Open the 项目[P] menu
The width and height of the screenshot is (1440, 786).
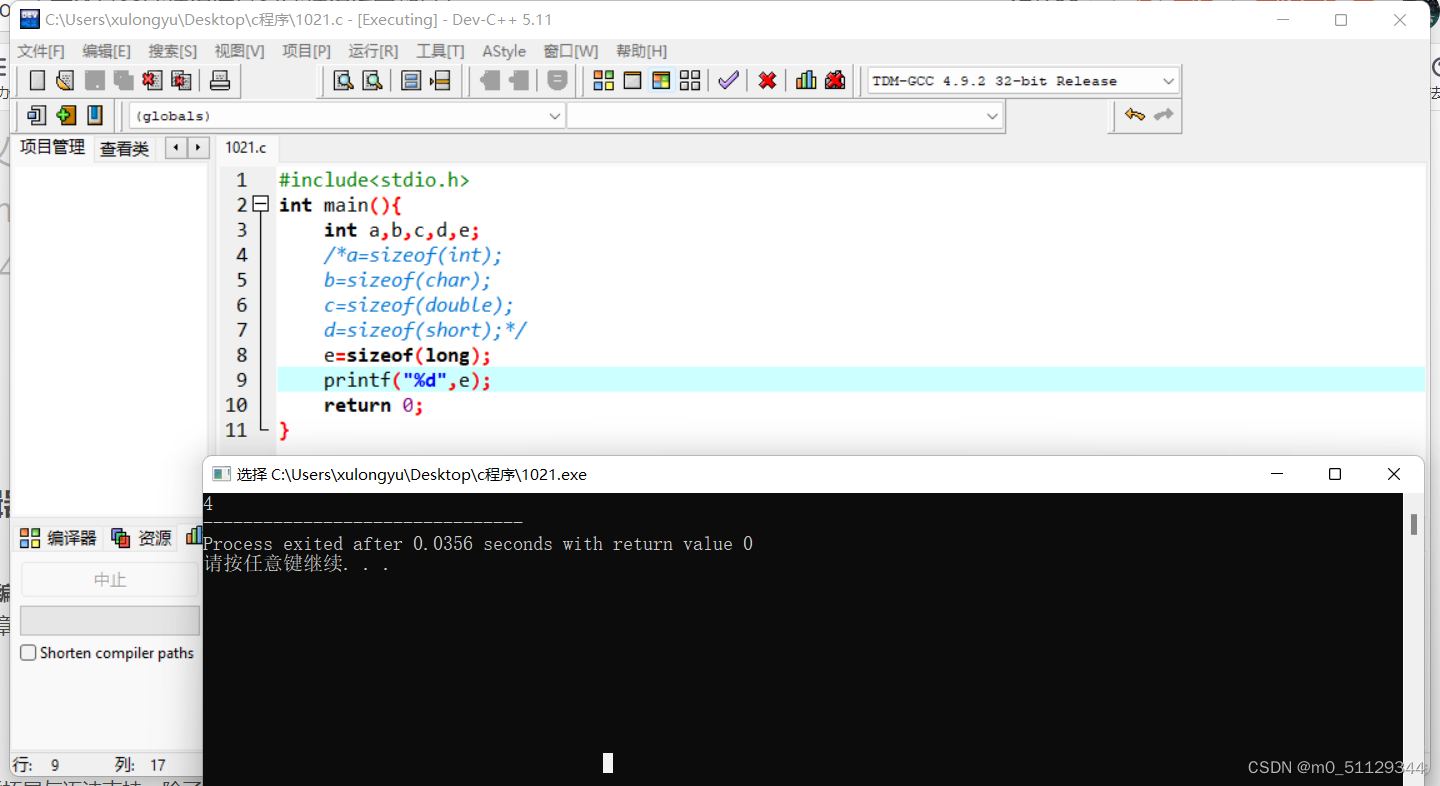[x=306, y=51]
